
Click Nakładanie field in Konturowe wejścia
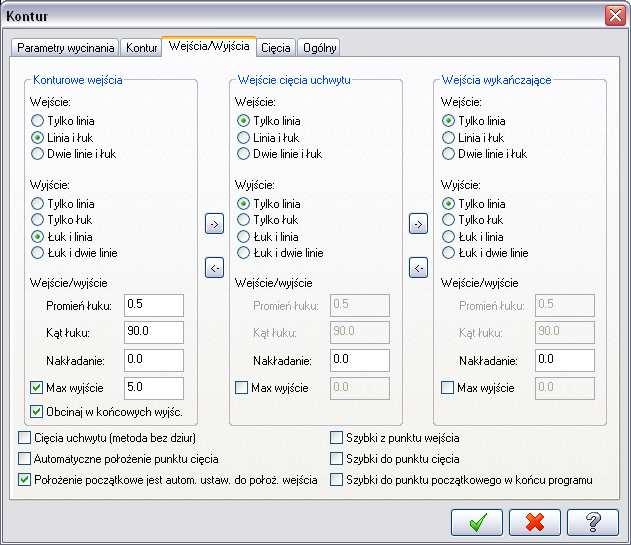(x=154, y=360)
